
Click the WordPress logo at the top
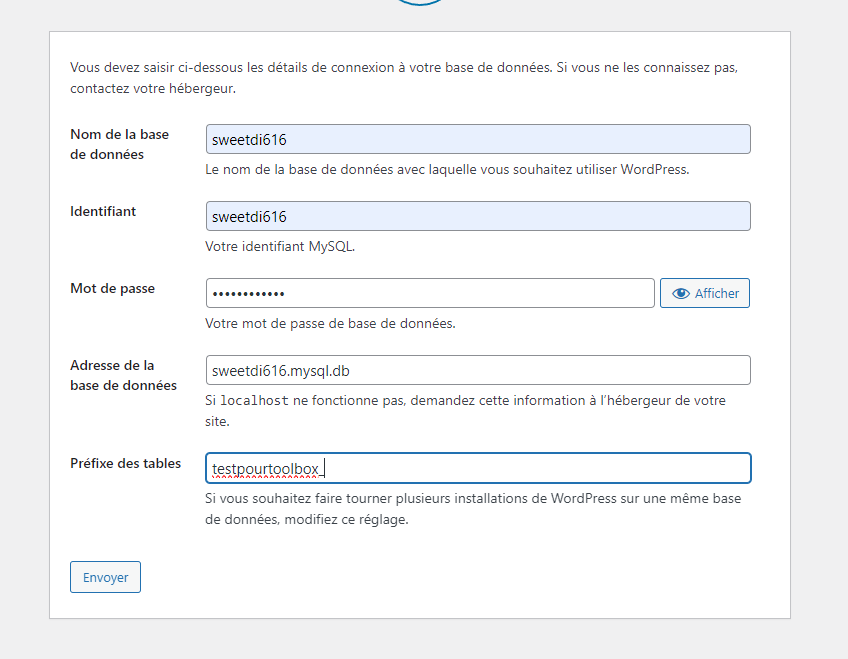tap(421, 3)
